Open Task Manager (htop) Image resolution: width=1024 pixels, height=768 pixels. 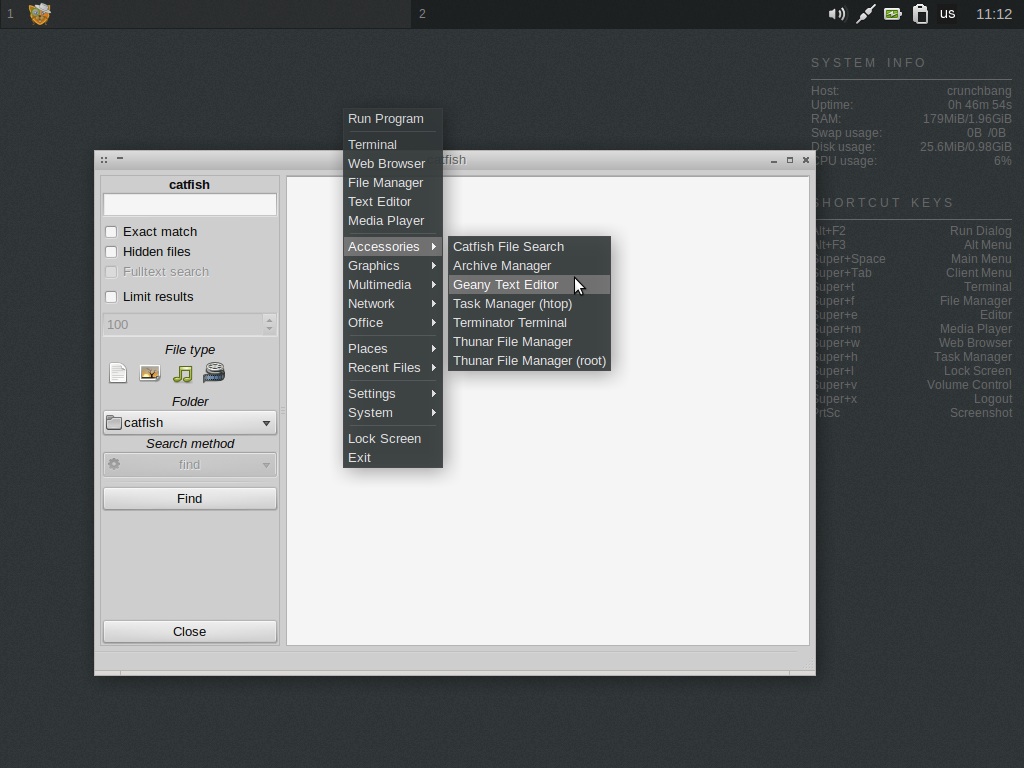tap(529, 304)
